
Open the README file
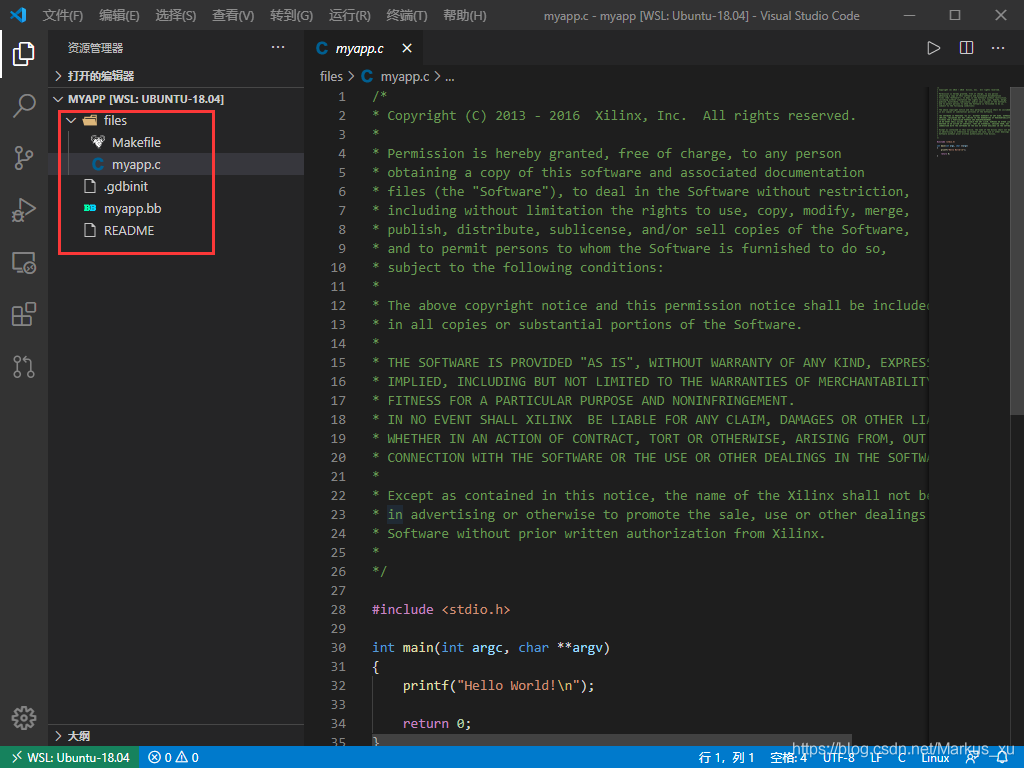129,230
